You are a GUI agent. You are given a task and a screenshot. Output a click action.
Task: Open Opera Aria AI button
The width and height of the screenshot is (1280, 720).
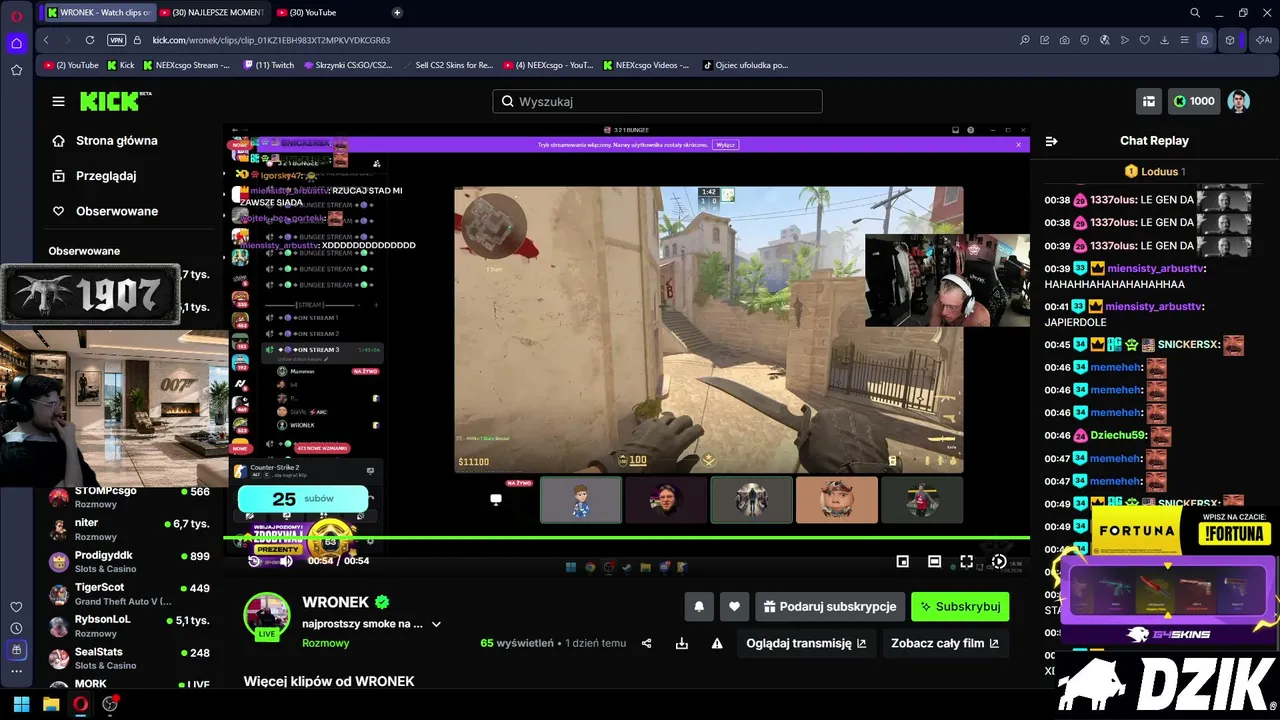tap(1265, 40)
